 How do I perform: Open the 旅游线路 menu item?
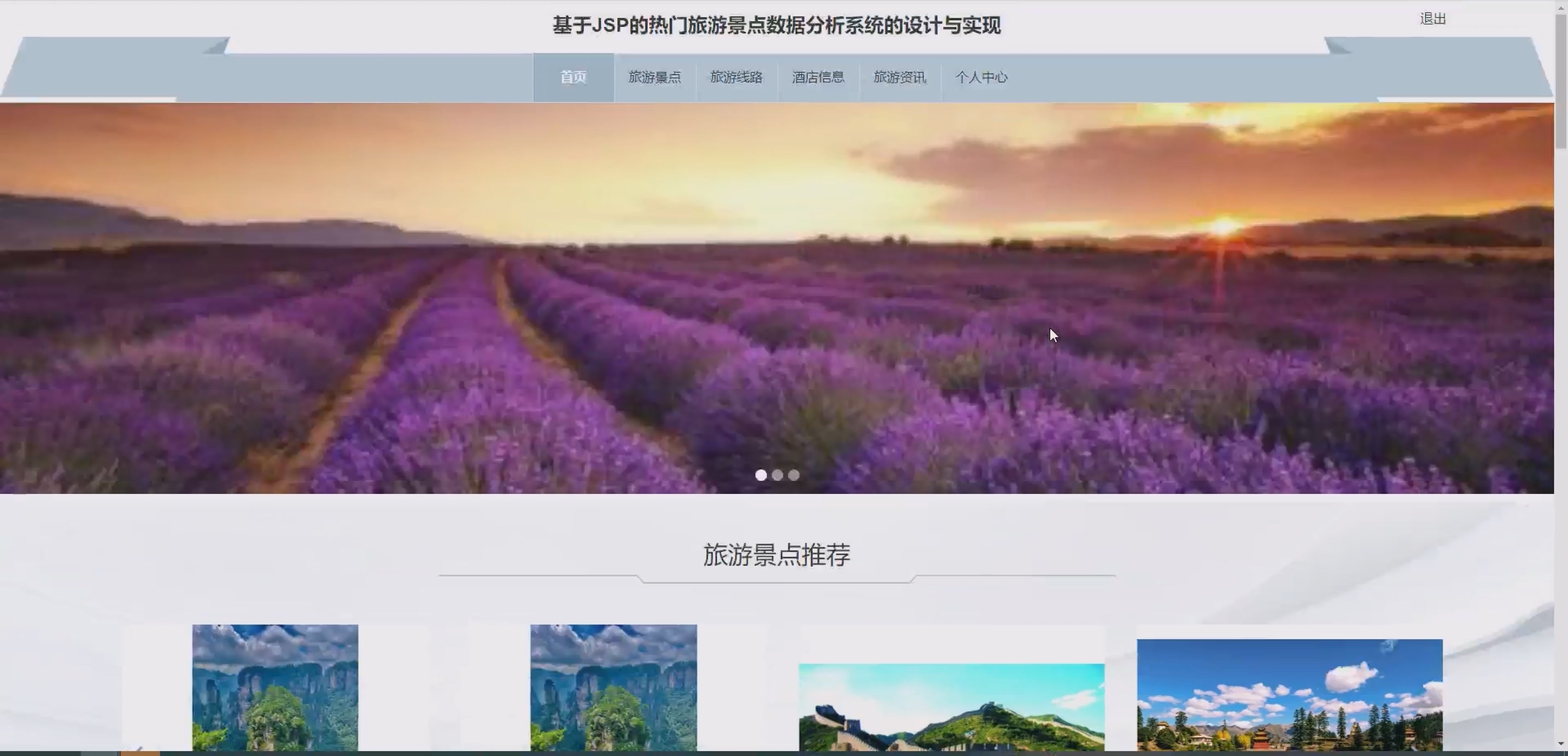tap(736, 77)
